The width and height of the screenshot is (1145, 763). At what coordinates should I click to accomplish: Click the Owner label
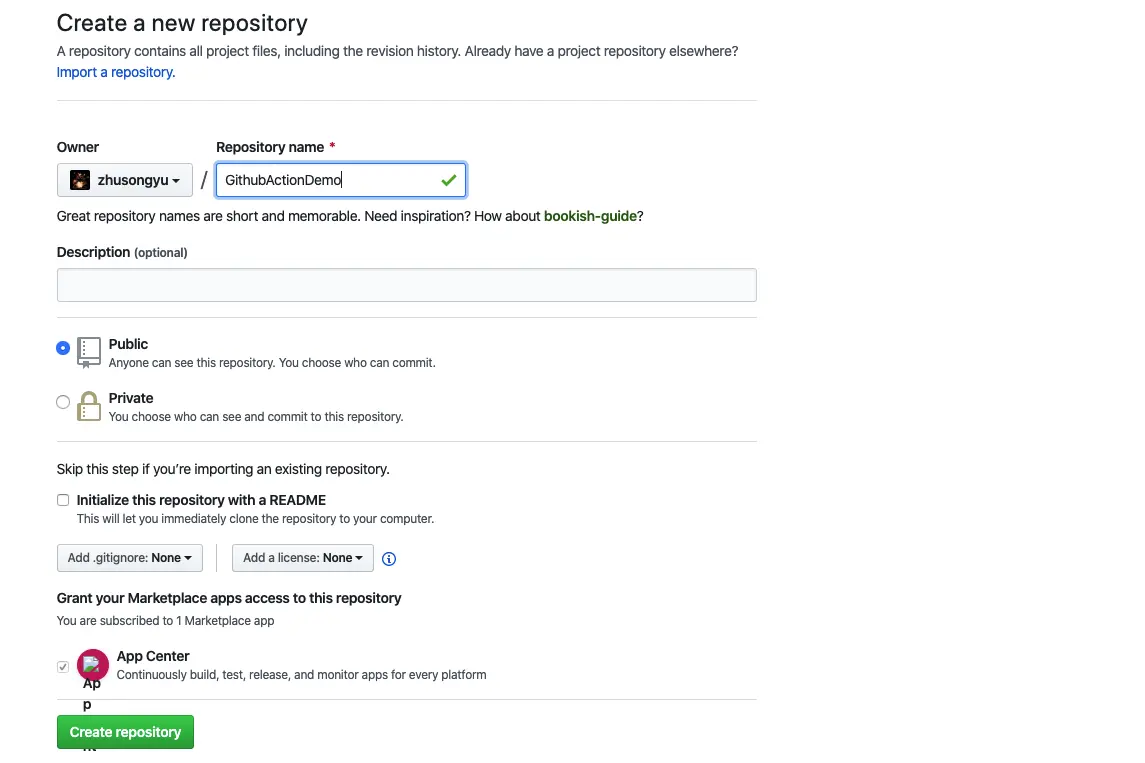[x=77, y=147]
